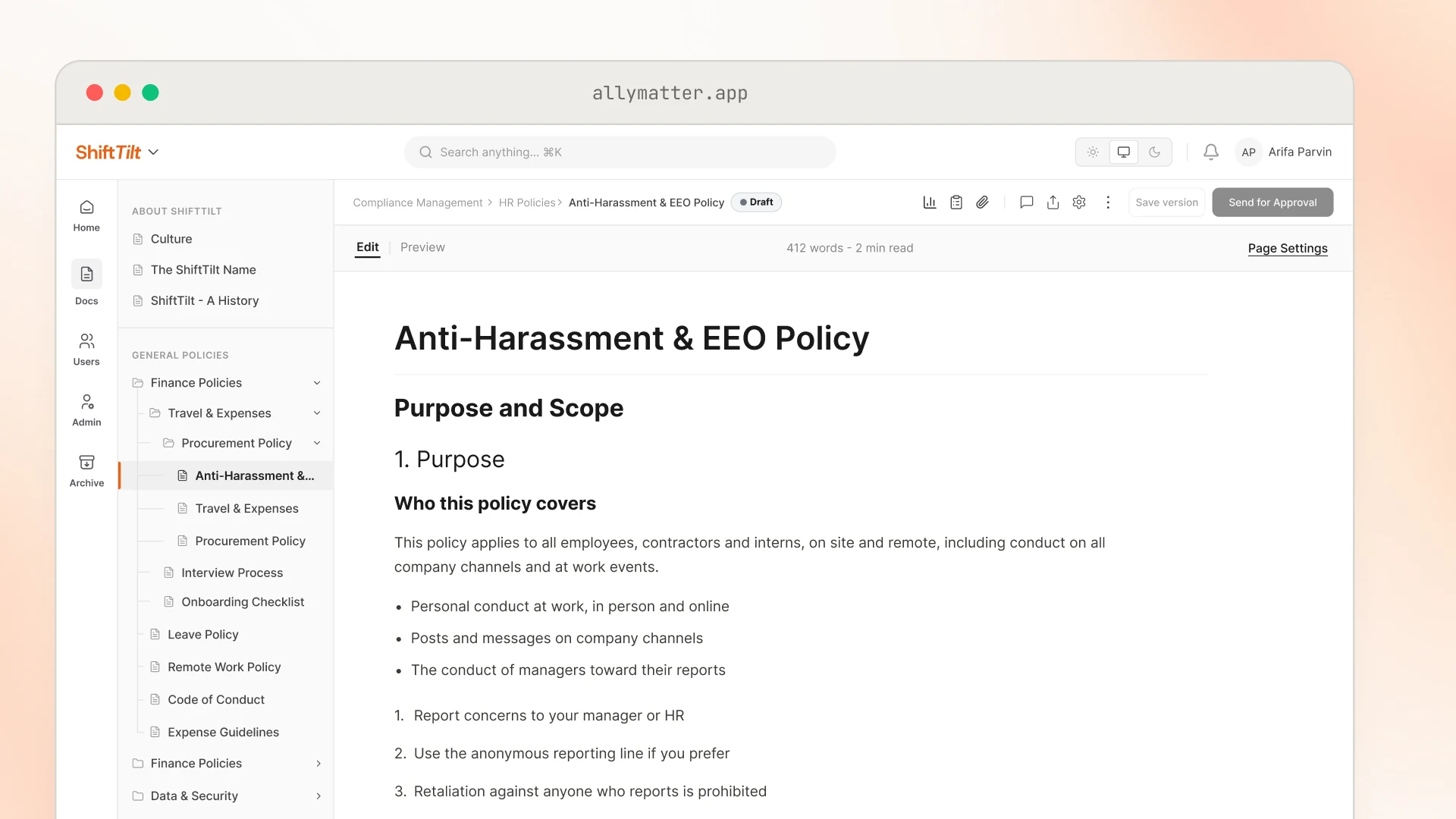This screenshot has height=819, width=1456.
Task: Collapse the first Finance Policies folder
Action: point(317,383)
